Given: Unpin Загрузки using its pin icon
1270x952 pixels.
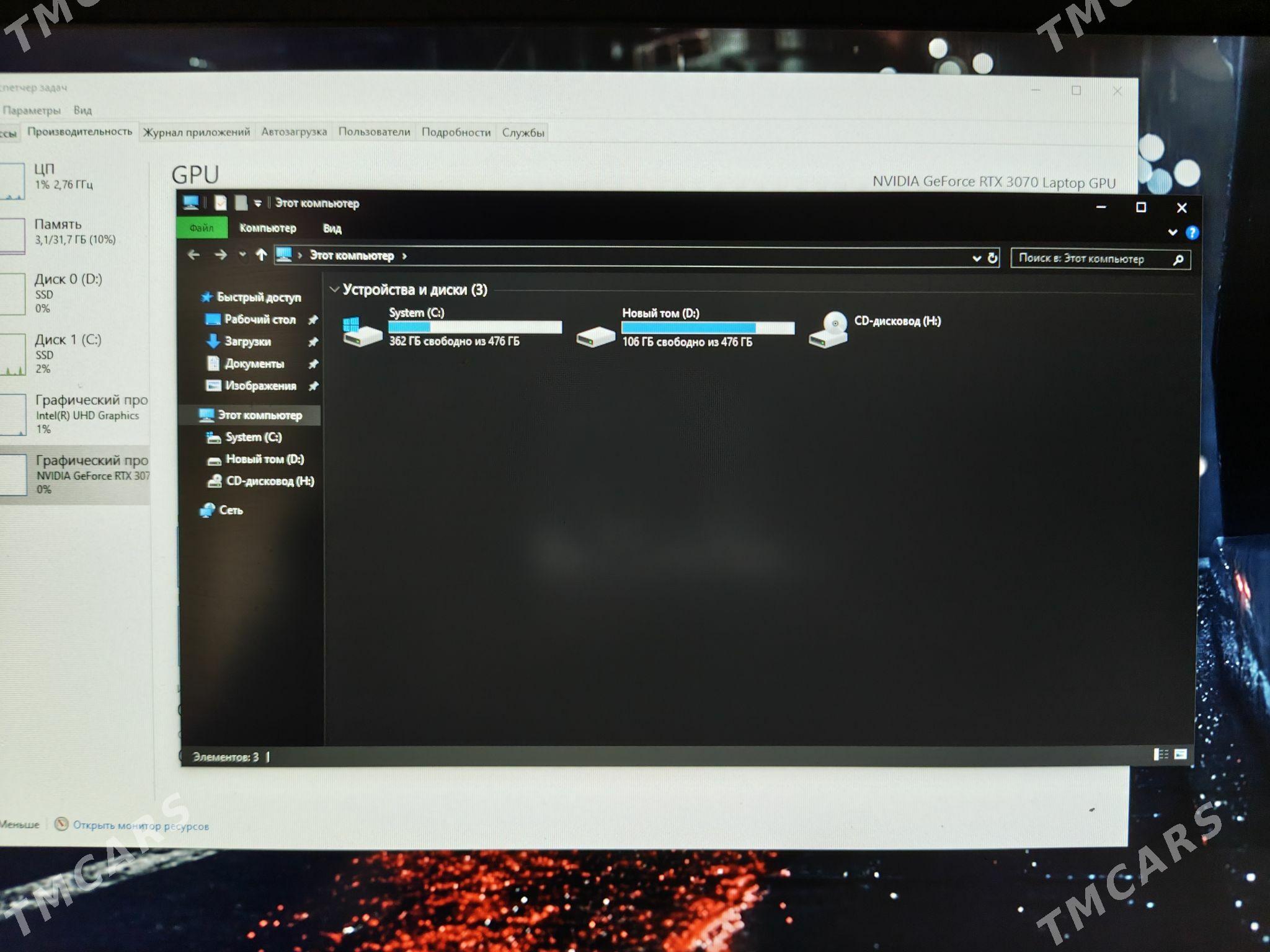Looking at the screenshot, I should (313, 342).
